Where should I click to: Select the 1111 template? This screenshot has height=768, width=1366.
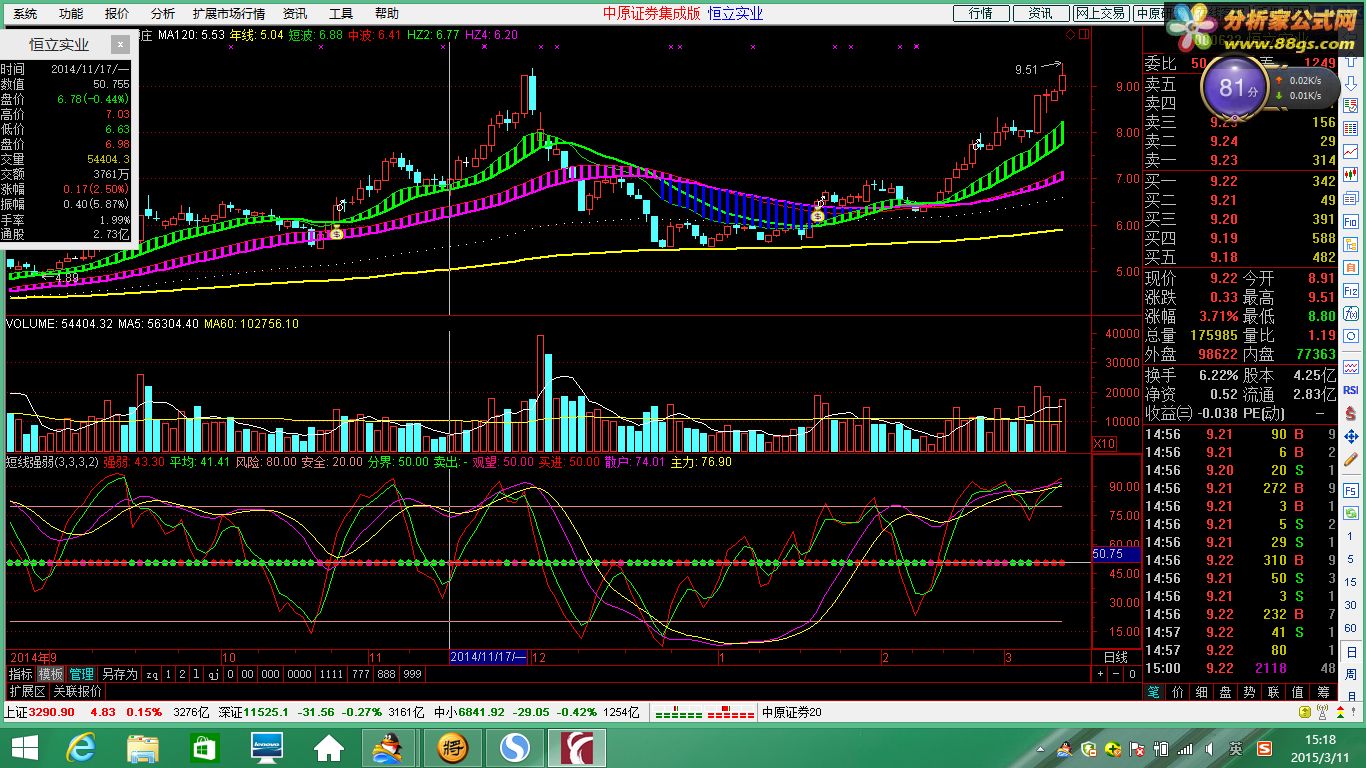(330, 674)
